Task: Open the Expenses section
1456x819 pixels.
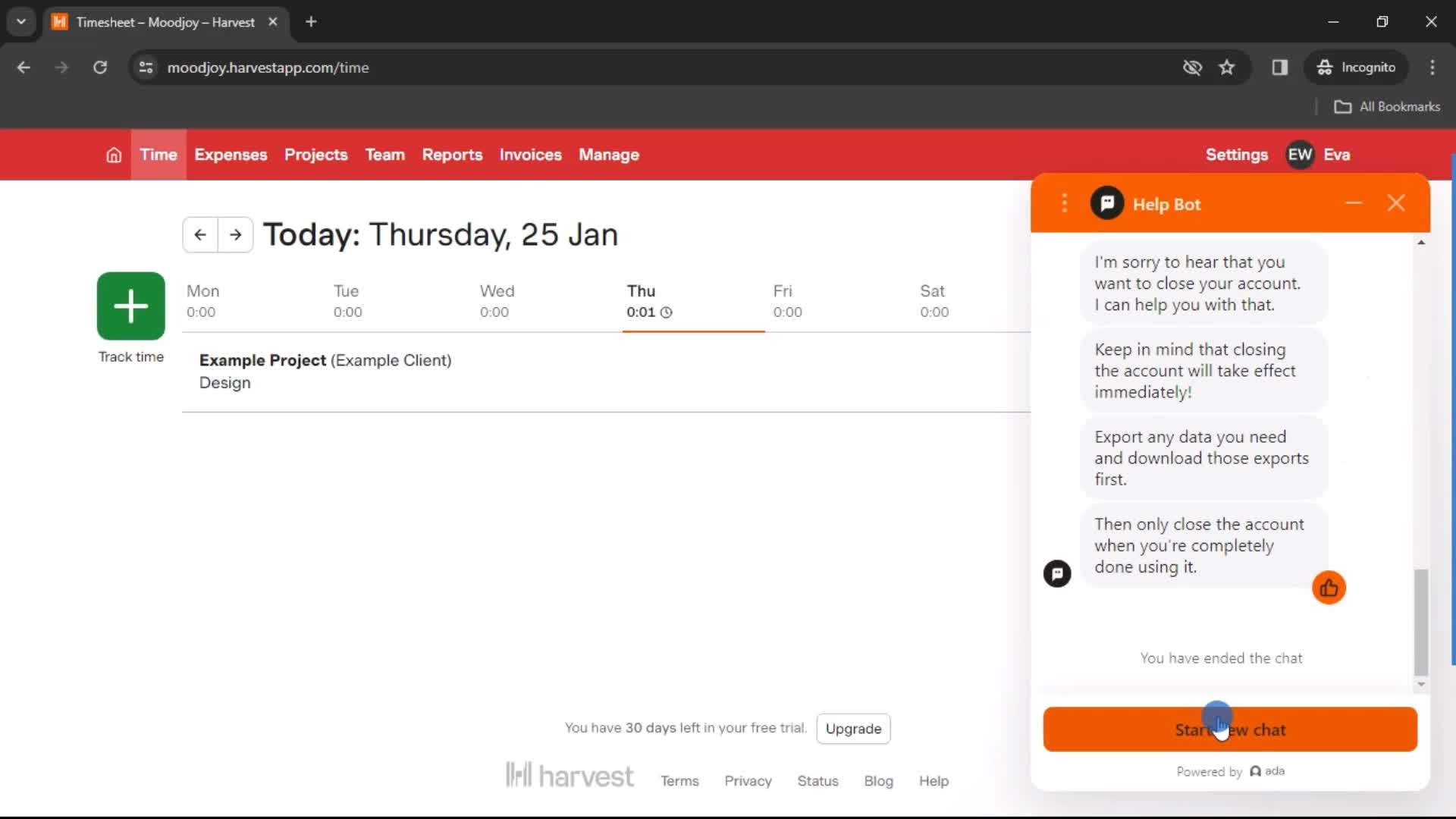Action: [231, 155]
